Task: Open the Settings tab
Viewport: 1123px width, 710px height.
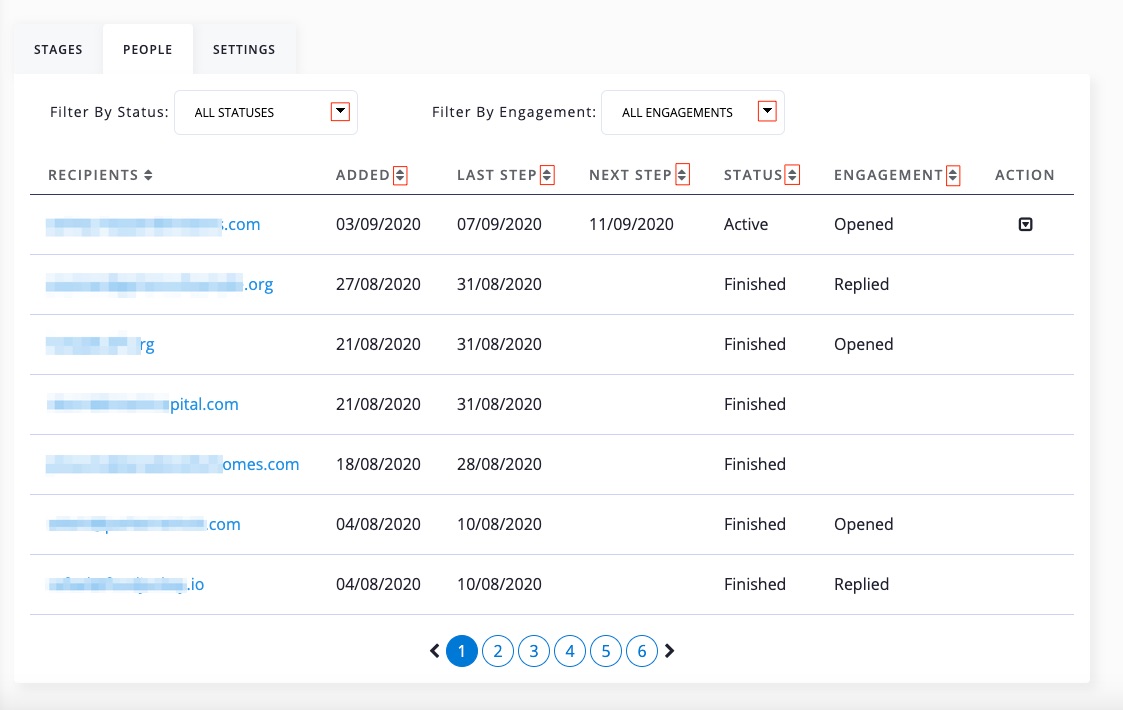Action: click(244, 49)
